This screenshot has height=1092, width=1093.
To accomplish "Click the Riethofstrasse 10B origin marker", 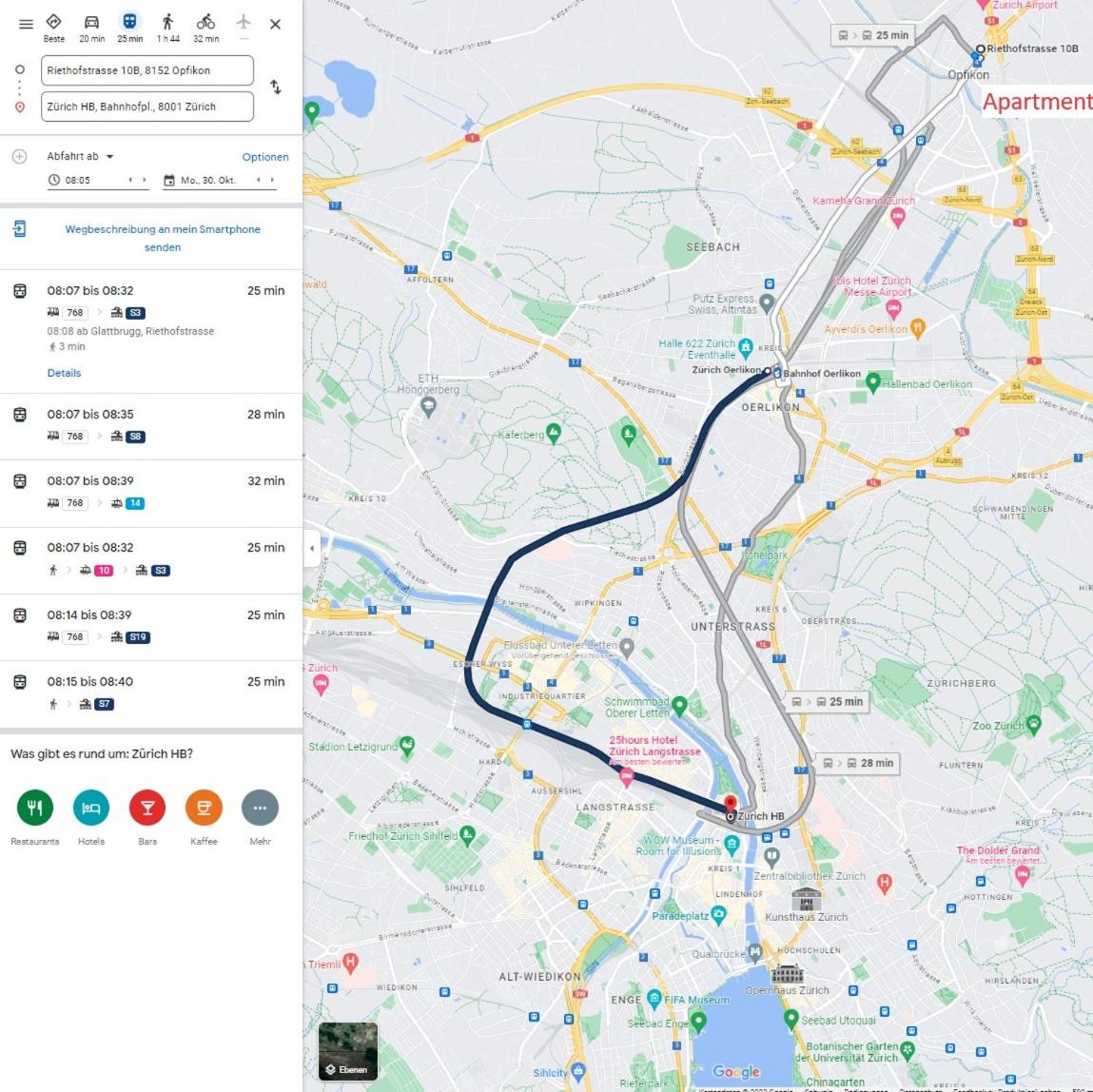I will click(x=980, y=49).
